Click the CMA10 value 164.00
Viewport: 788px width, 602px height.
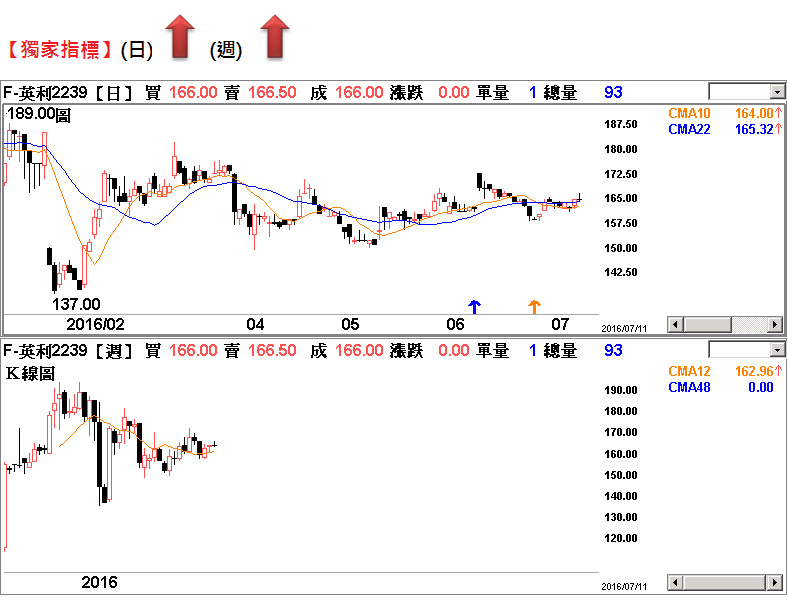point(754,114)
